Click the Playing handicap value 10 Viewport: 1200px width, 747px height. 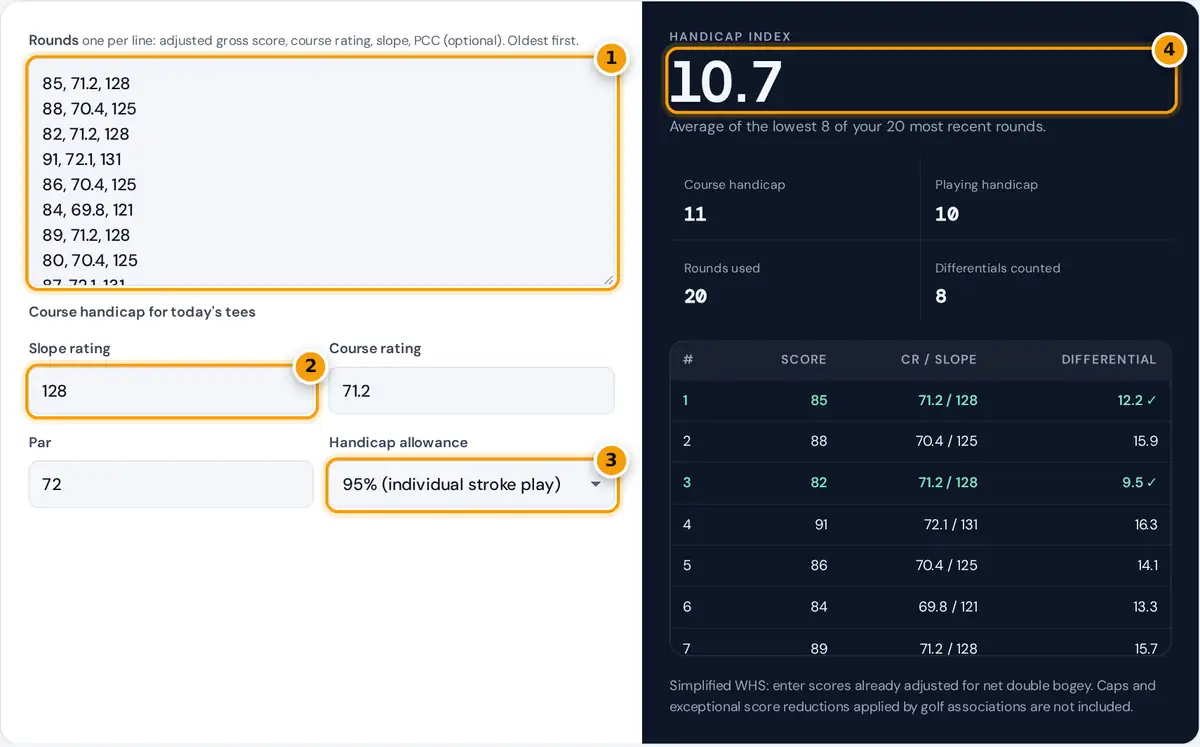[947, 214]
